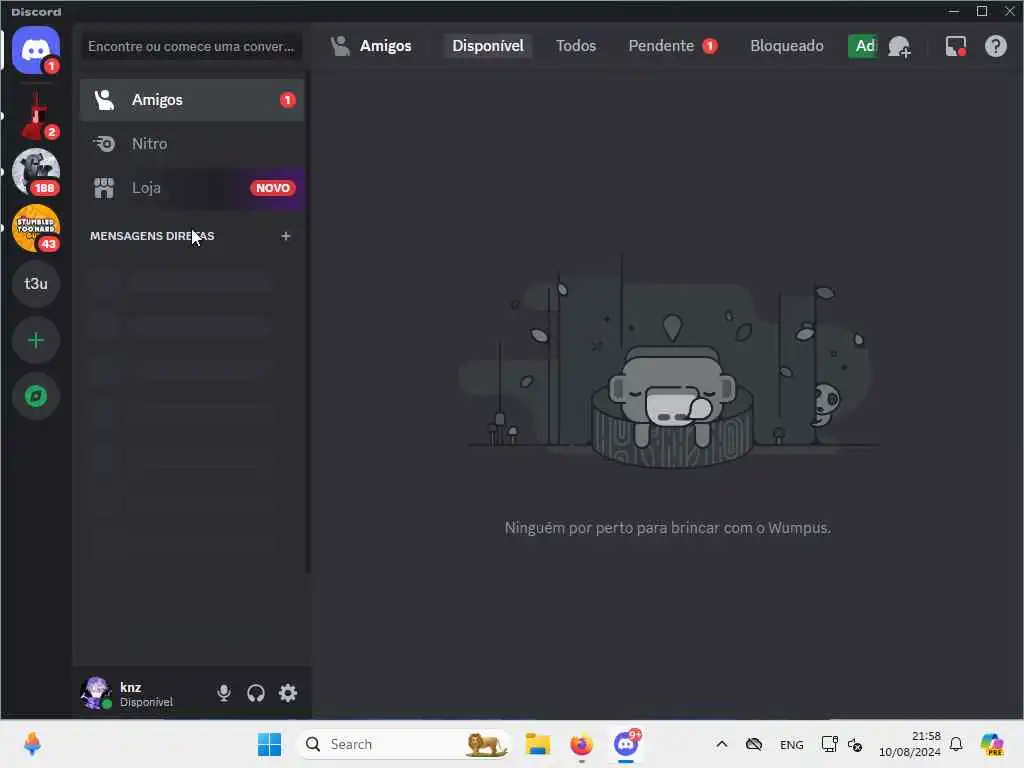Click the ENG language indicator
This screenshot has height=768, width=1024.
(x=792, y=744)
